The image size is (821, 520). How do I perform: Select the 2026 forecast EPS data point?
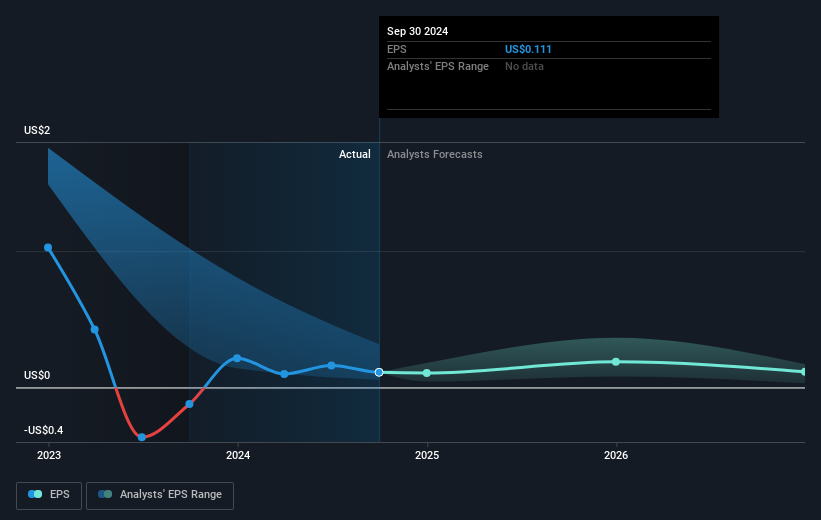(x=616, y=362)
